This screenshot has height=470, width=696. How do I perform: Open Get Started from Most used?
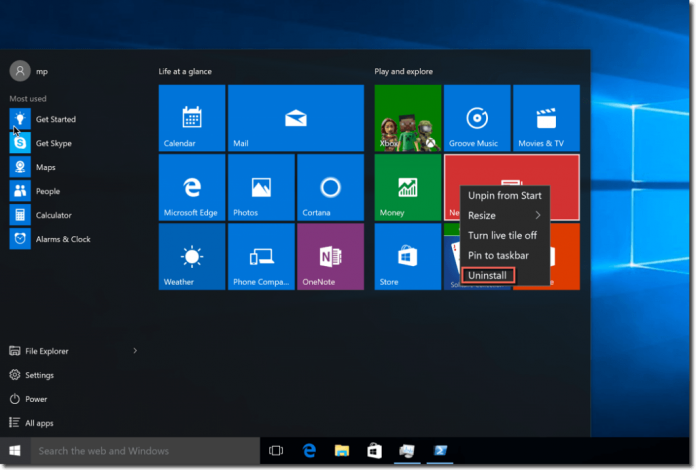(43, 119)
